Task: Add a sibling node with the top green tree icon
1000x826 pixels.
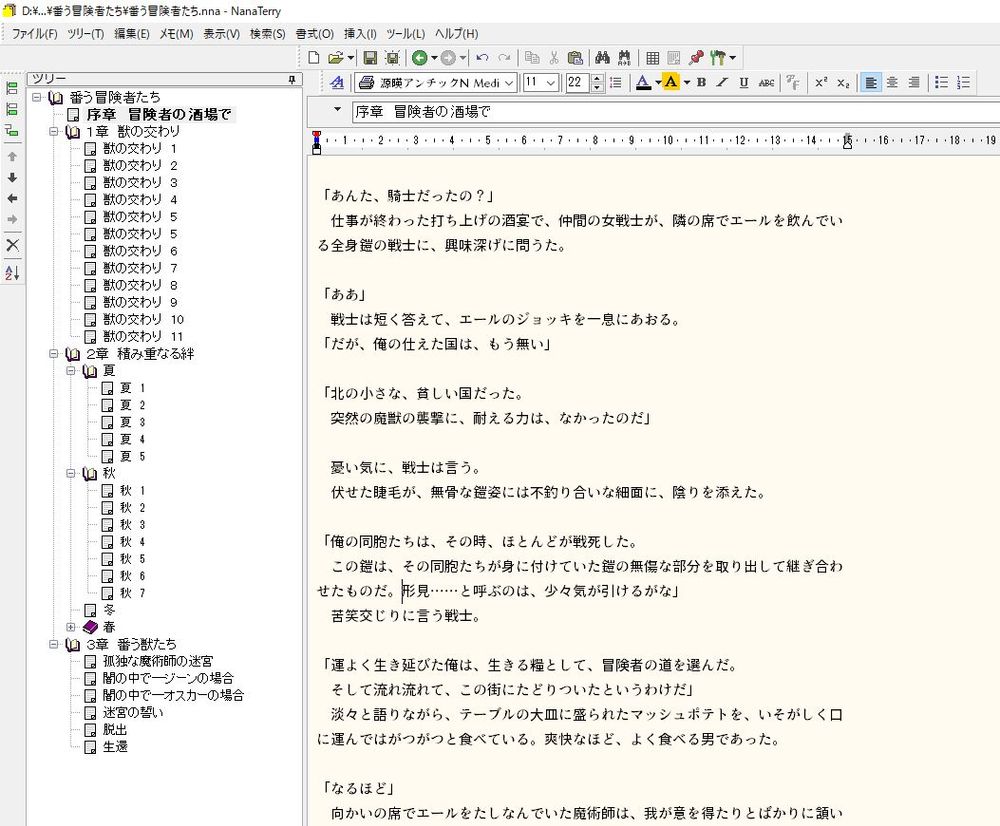Action: click(x=12, y=89)
